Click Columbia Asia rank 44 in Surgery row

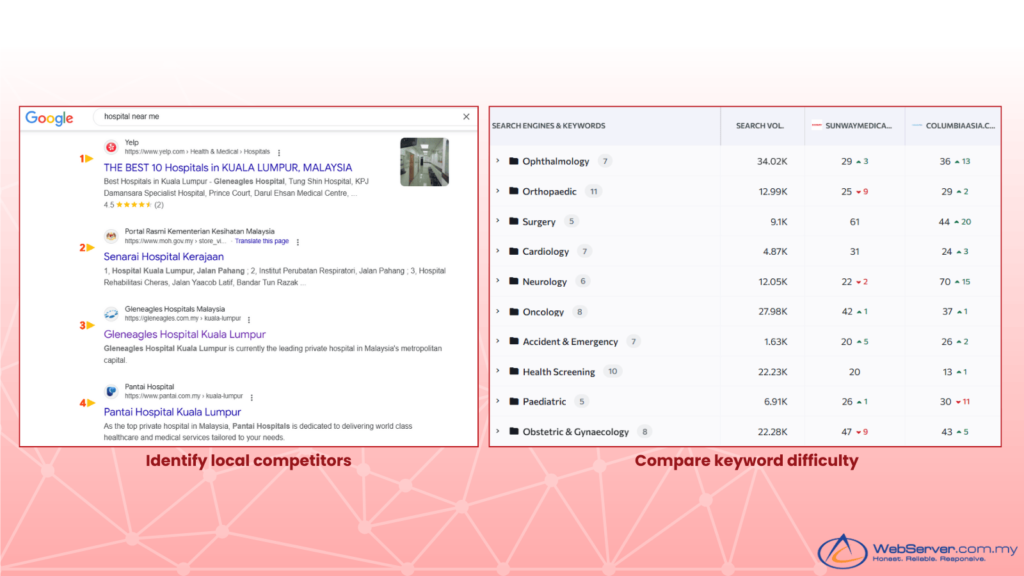pos(944,222)
